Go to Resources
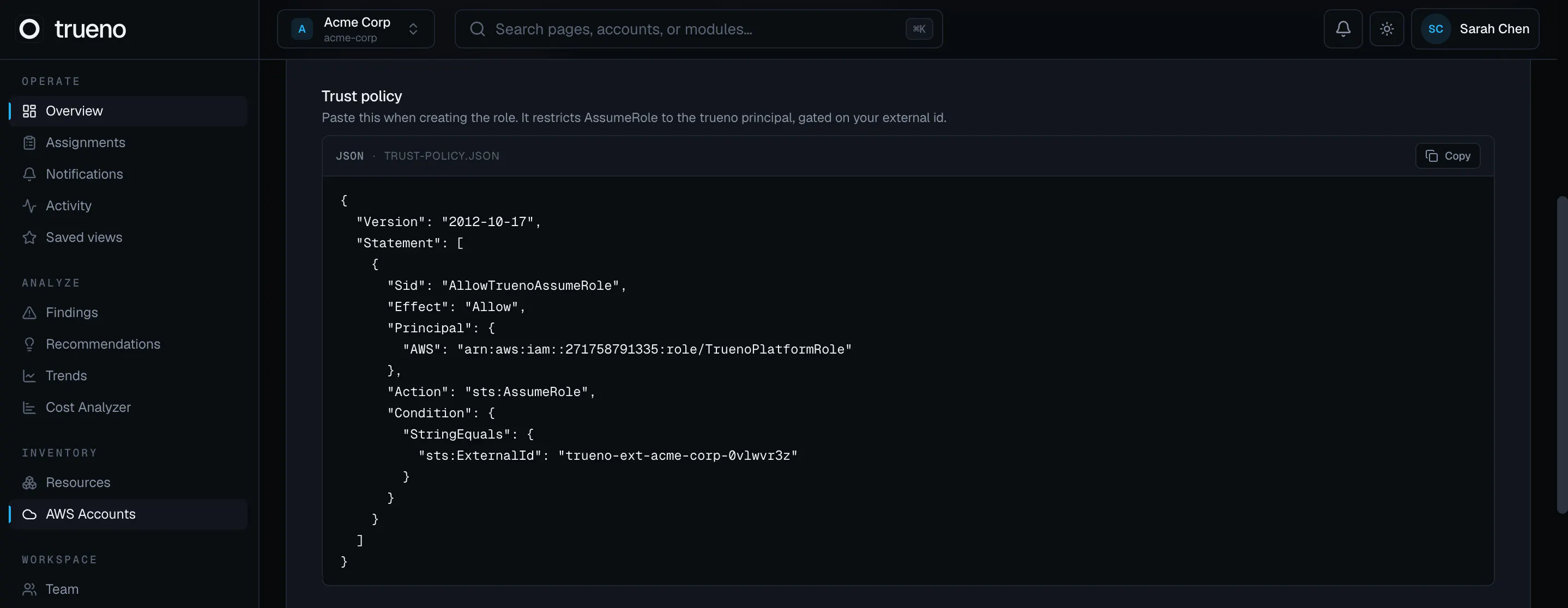Viewport: 1568px width, 608px height. [129, 483]
